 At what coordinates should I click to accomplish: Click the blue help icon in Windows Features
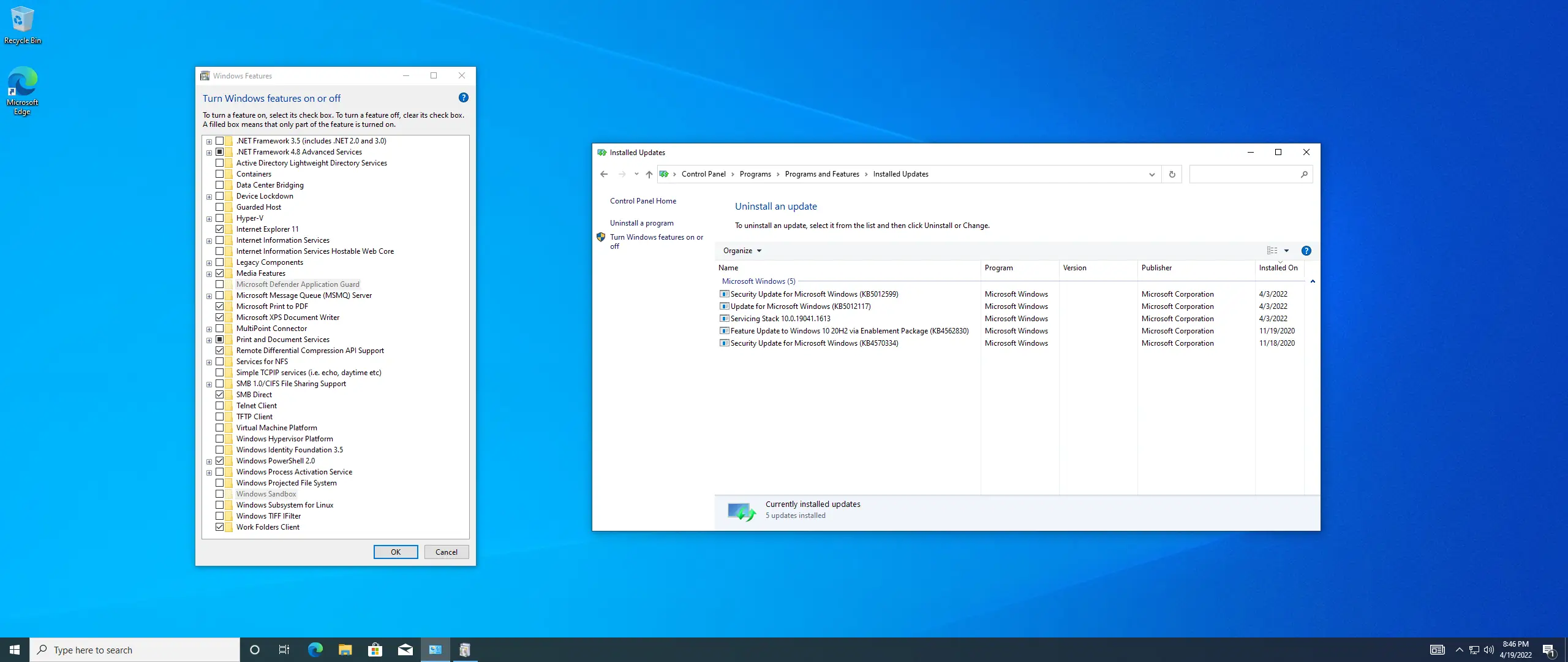tap(464, 97)
